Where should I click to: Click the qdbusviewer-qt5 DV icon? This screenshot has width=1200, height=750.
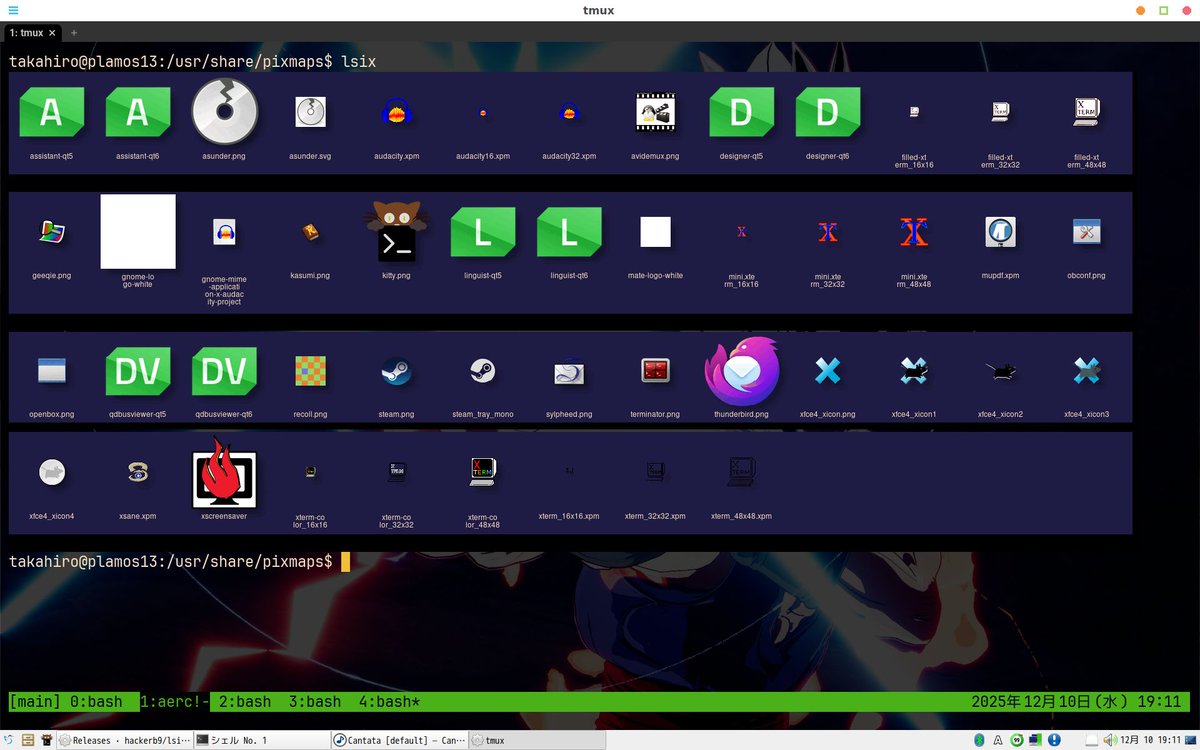click(137, 372)
